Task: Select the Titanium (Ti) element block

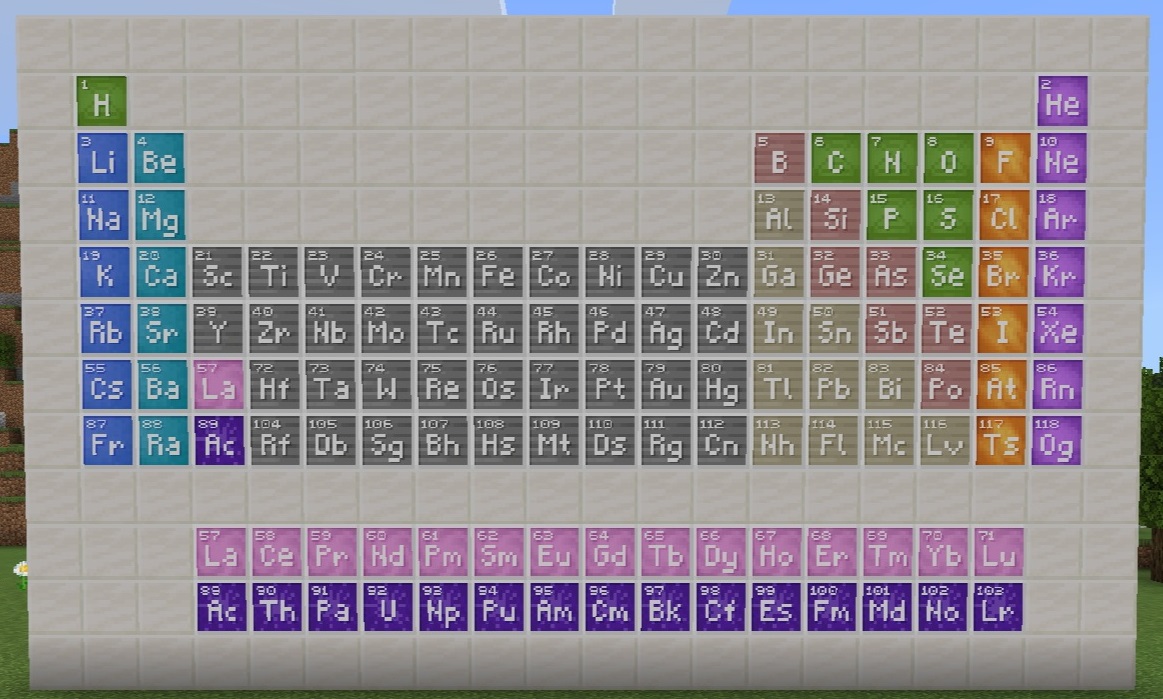Action: 274,272
